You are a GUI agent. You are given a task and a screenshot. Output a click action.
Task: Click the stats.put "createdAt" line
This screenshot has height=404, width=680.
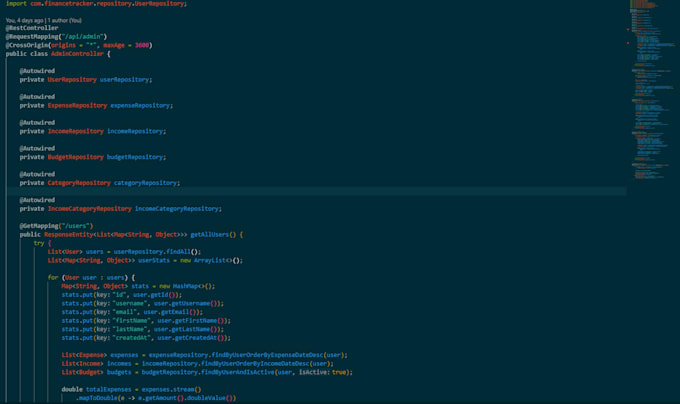[x=146, y=338]
